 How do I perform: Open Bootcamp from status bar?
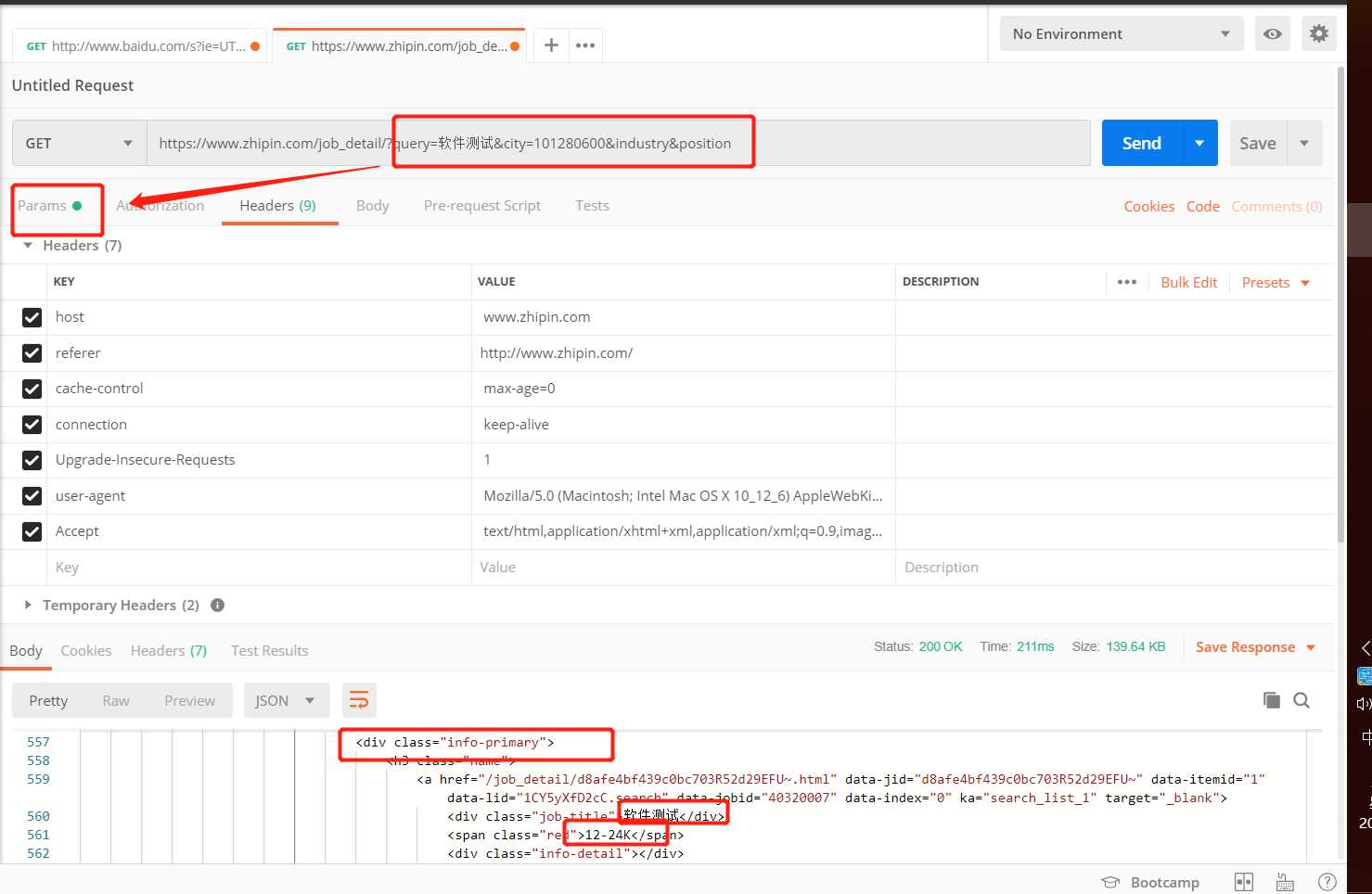1150,882
